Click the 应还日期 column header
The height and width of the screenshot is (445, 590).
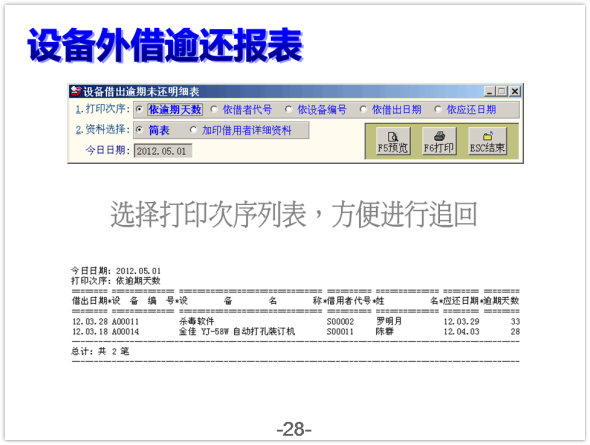coord(461,301)
